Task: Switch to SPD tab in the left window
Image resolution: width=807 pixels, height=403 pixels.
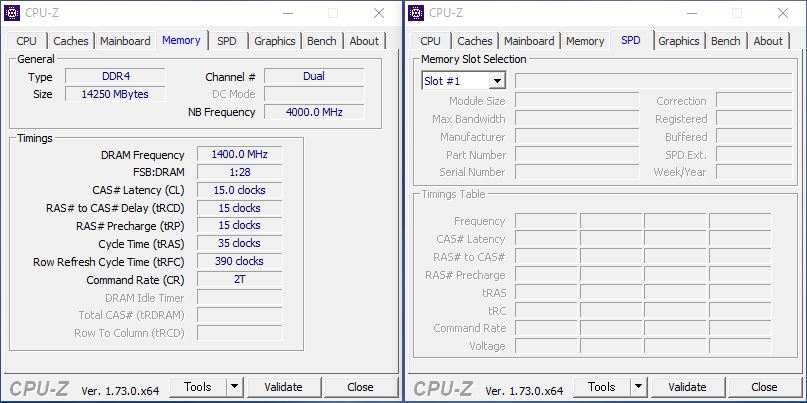Action: [226, 41]
